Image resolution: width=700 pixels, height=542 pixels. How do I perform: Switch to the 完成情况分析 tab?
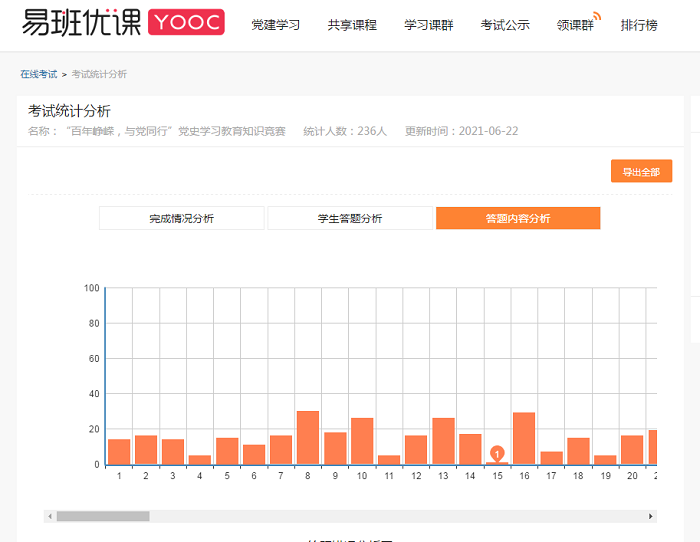click(x=181, y=218)
